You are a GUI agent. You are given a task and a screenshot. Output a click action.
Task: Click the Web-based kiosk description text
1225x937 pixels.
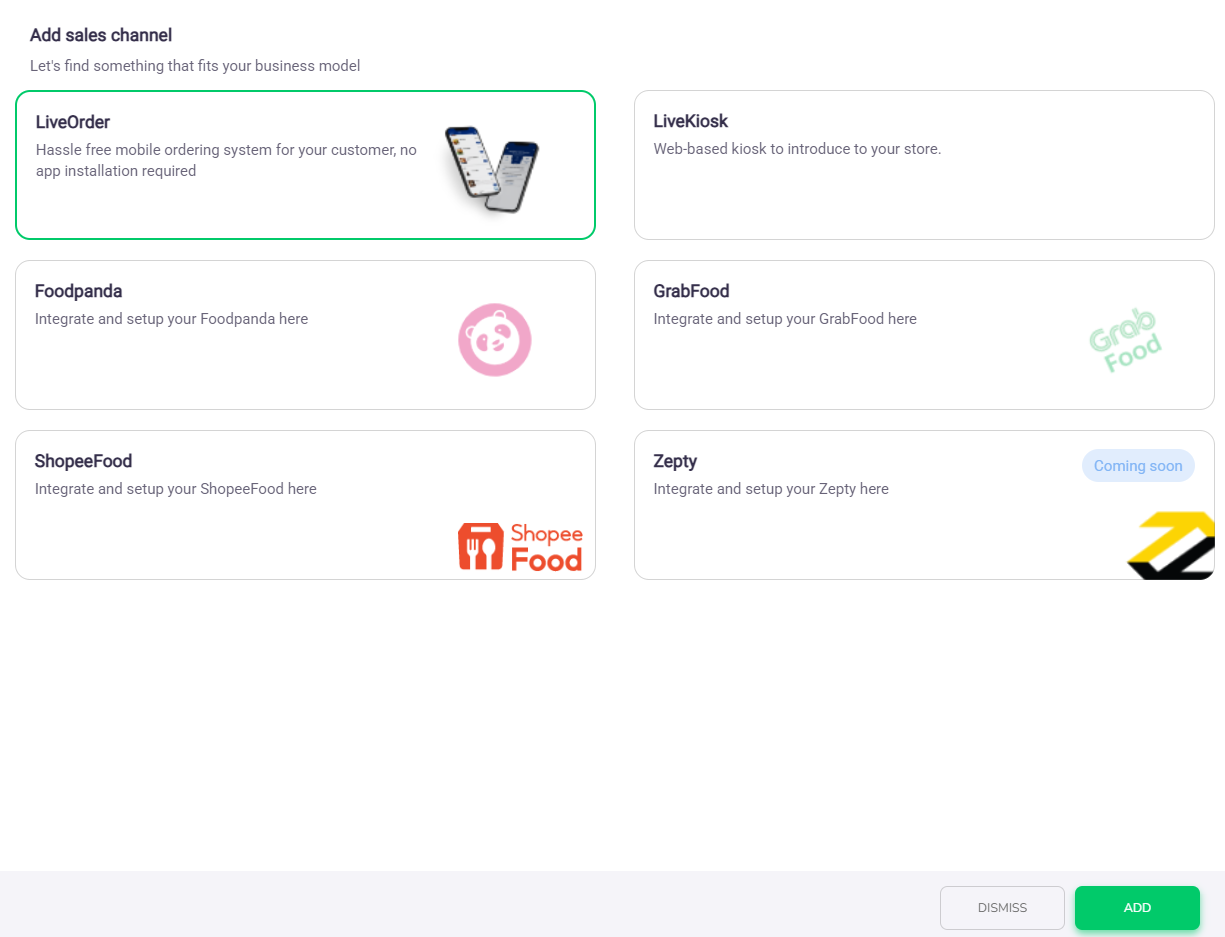pos(797,149)
